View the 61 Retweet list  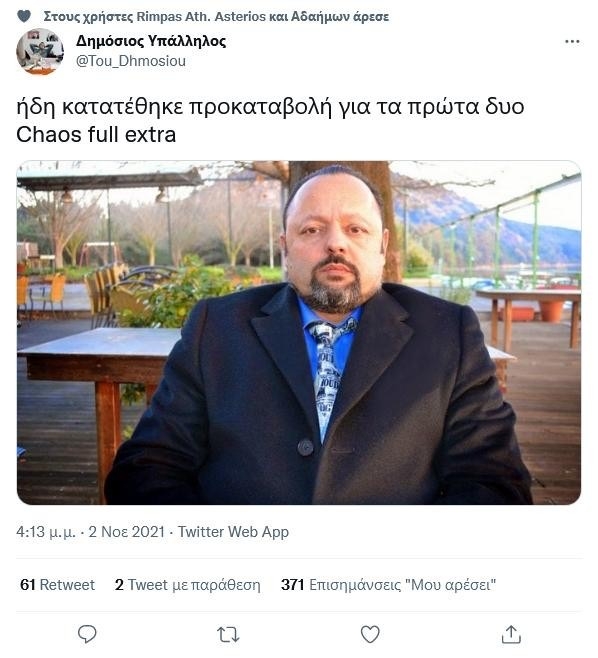click(x=57, y=585)
